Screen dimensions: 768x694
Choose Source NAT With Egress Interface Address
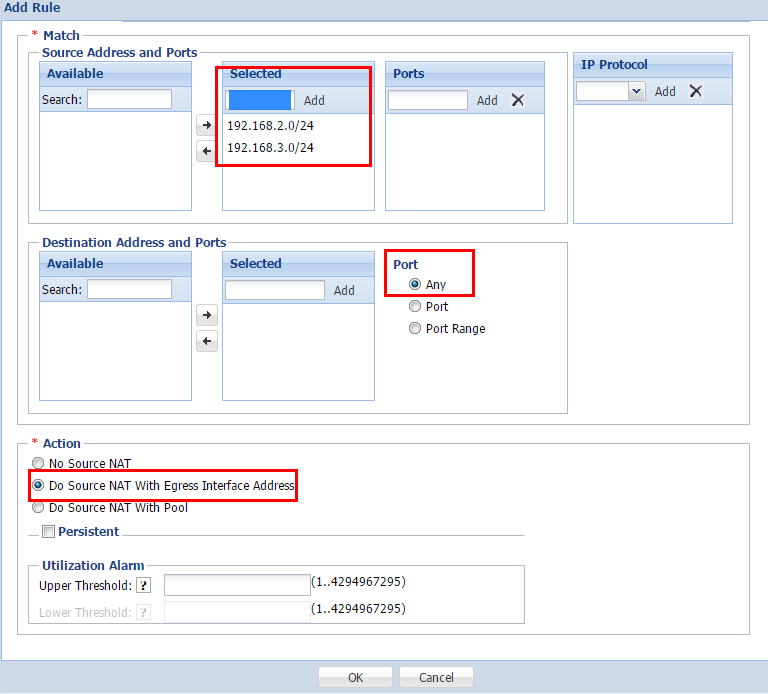(38, 485)
